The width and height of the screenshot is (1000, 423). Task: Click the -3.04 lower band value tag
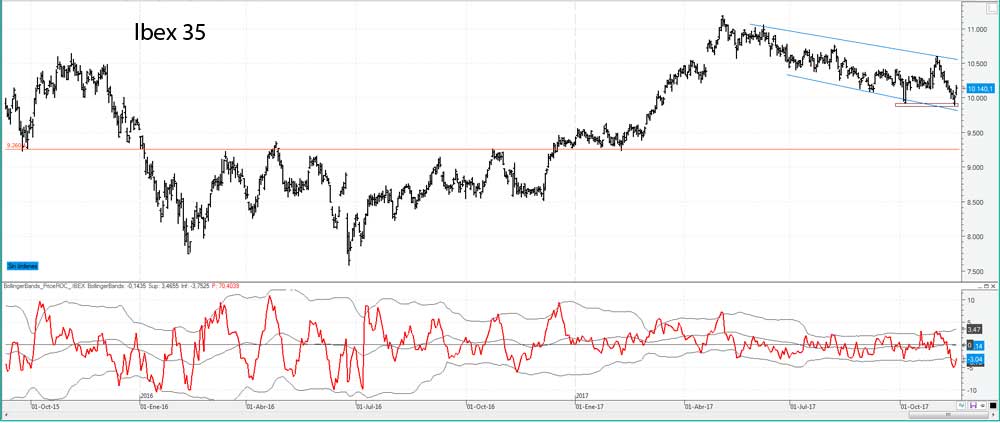(x=974, y=359)
